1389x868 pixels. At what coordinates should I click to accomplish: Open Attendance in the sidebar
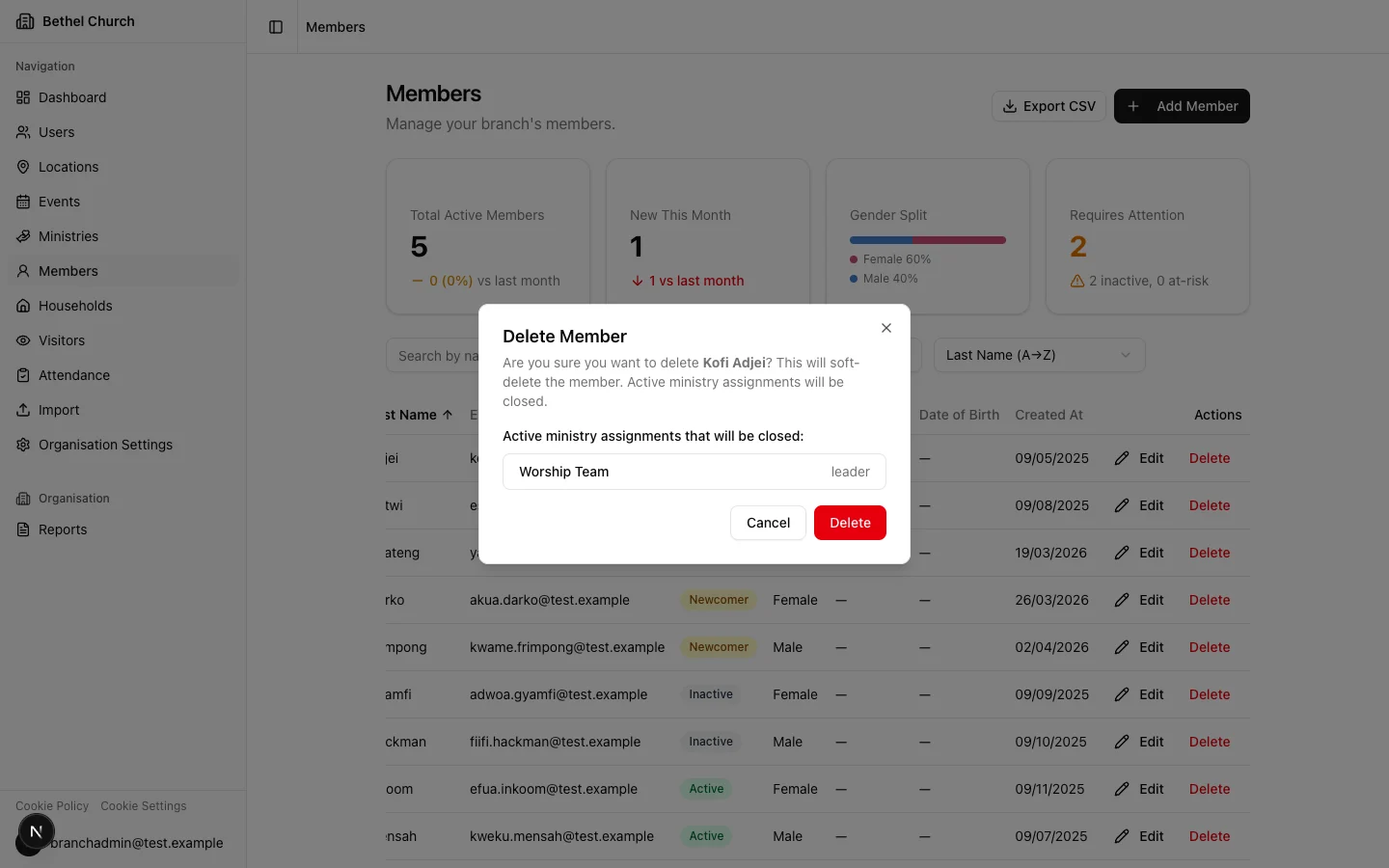tap(123, 375)
